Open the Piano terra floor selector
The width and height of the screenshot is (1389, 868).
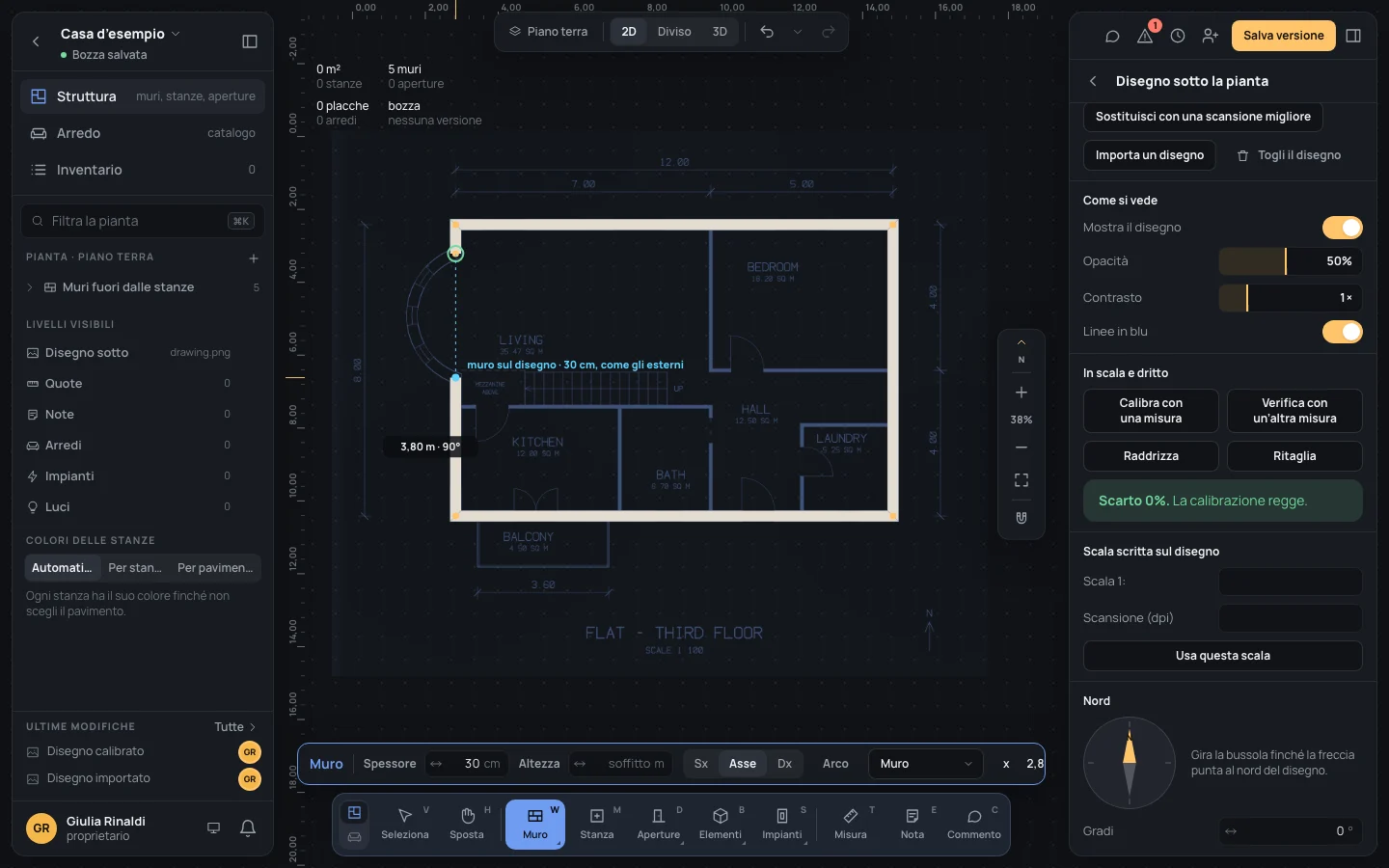pos(549,32)
